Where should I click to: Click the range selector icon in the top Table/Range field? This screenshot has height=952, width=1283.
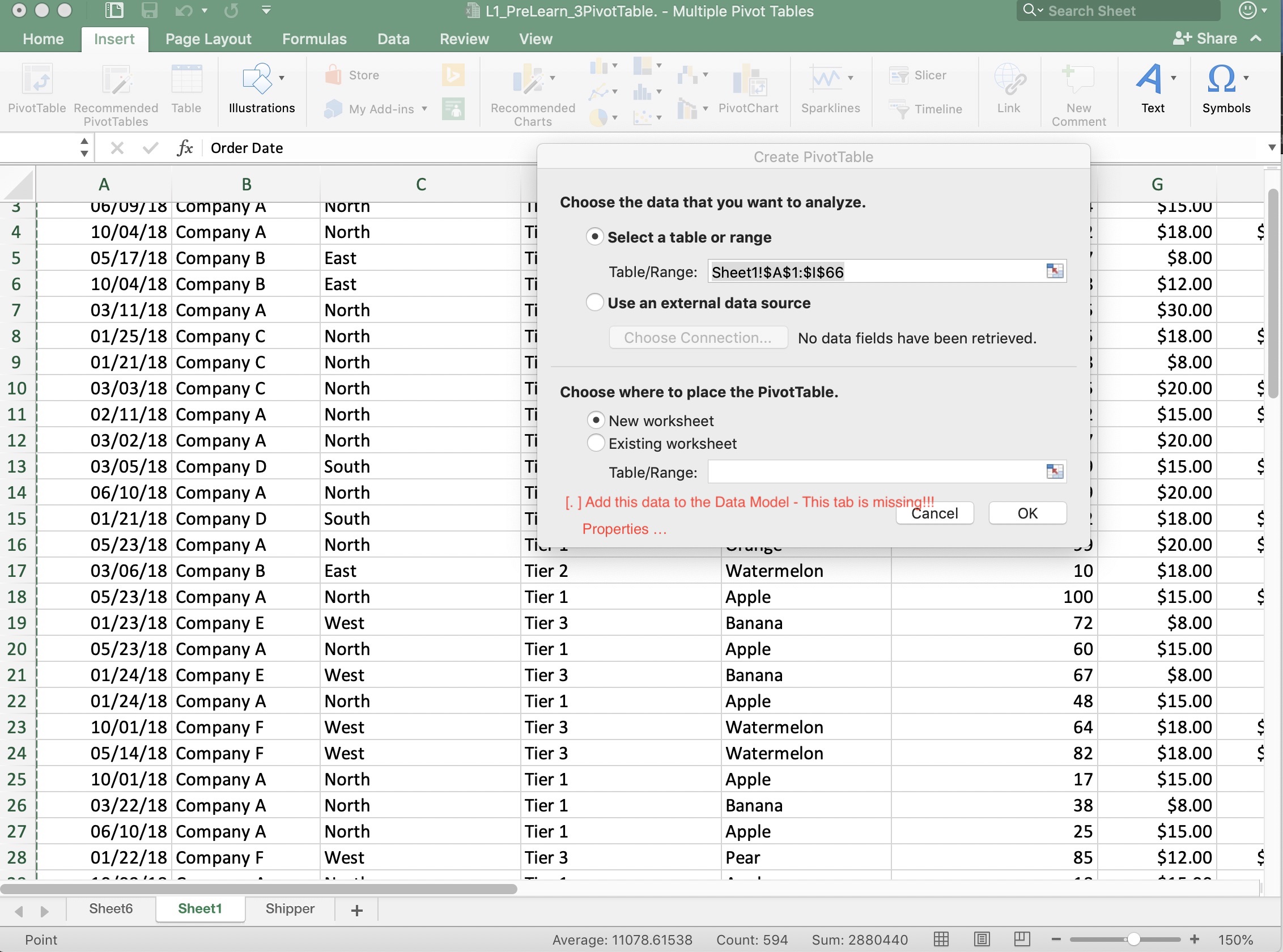tap(1054, 271)
